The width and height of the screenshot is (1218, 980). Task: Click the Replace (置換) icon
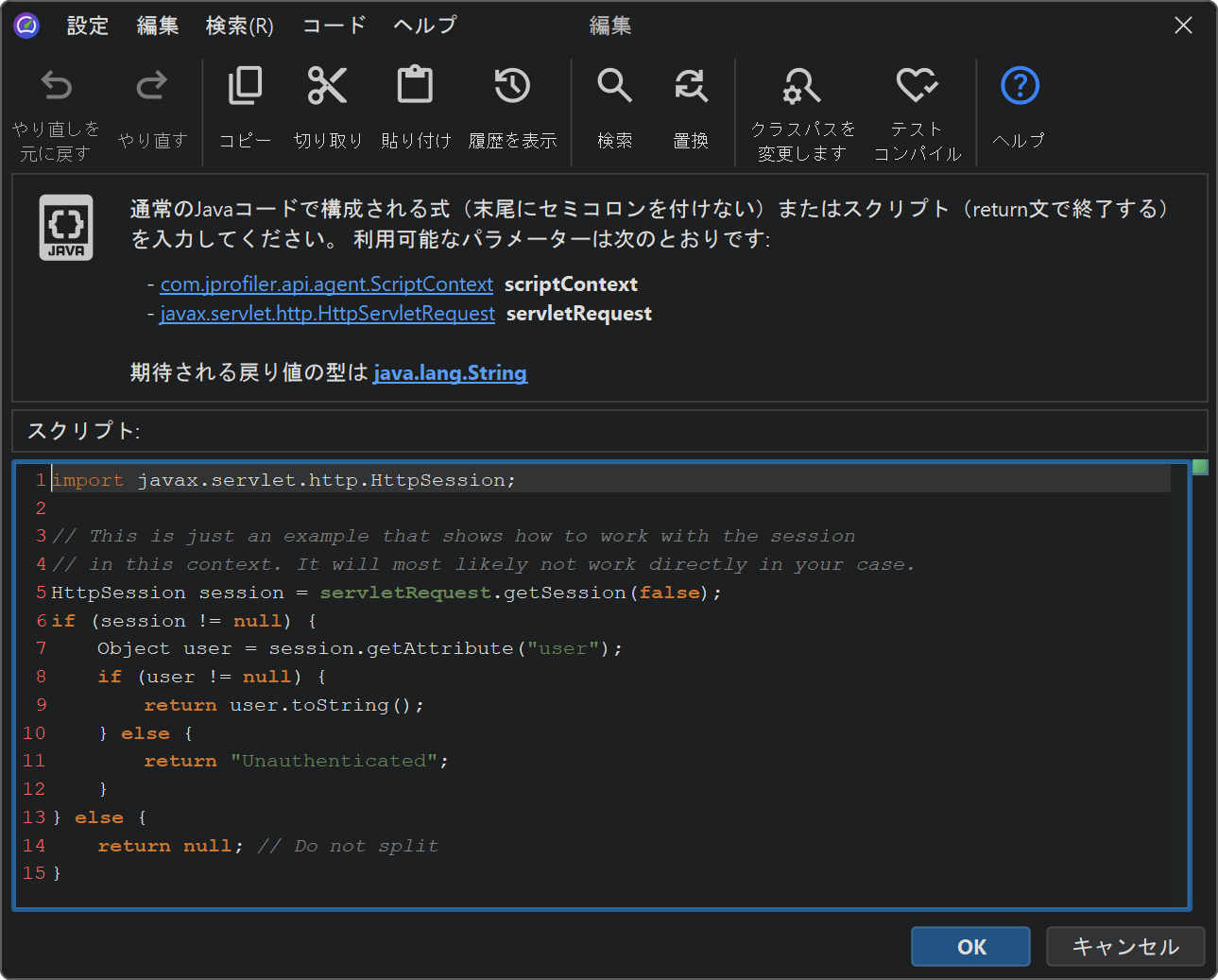tap(691, 87)
